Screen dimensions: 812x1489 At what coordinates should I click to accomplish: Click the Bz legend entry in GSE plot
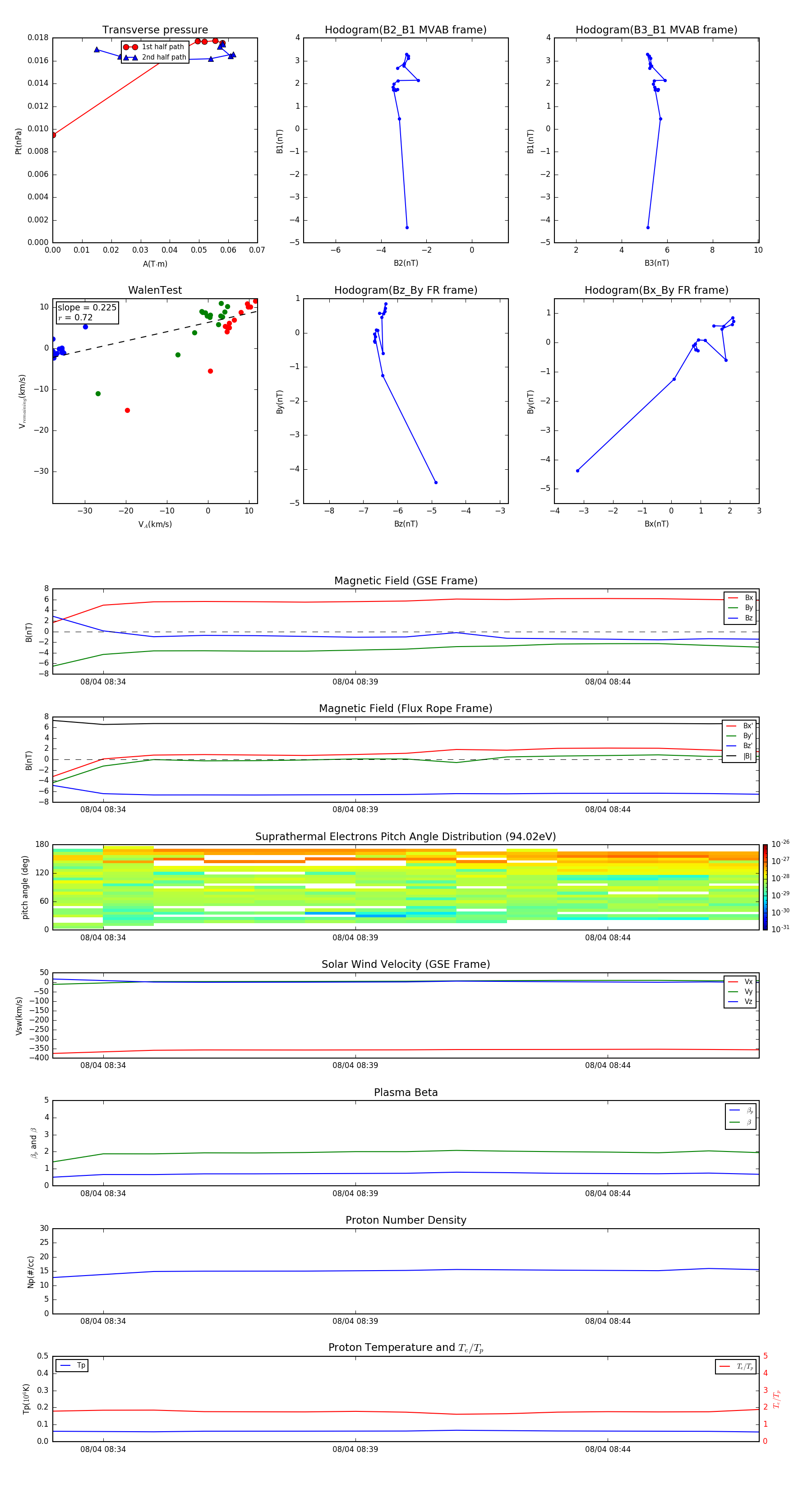[x=740, y=618]
